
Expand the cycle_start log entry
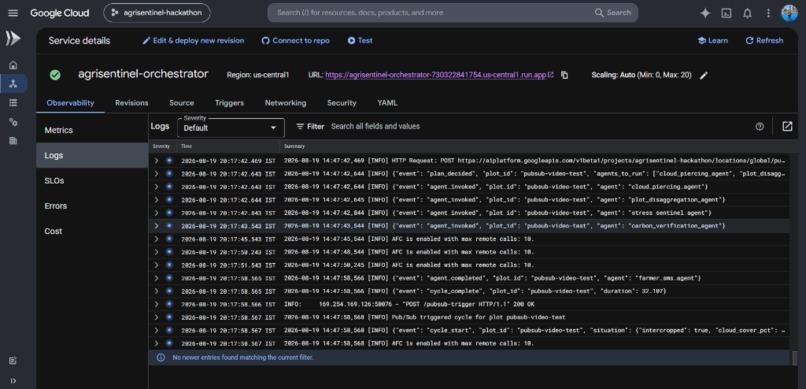coord(156,330)
